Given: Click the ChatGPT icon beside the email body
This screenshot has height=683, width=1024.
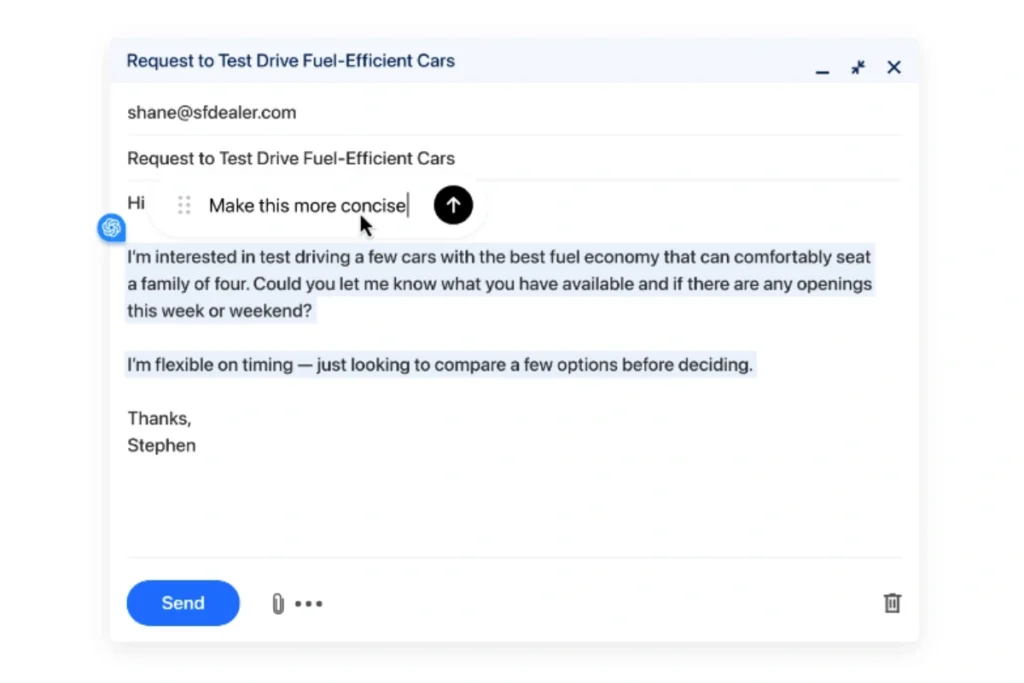Looking at the screenshot, I should pyautogui.click(x=111, y=228).
